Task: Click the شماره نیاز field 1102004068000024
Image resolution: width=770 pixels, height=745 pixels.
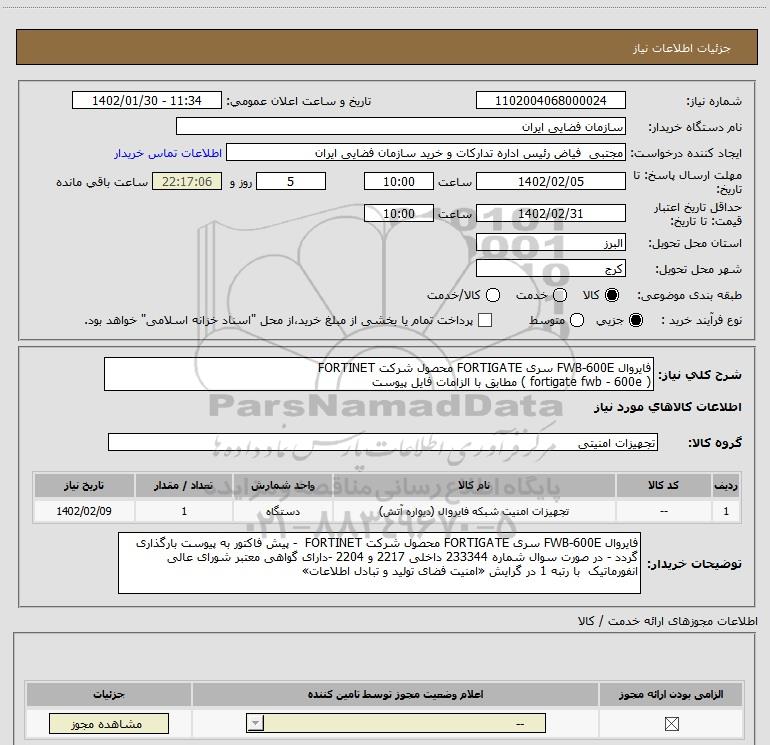Action: [550, 101]
